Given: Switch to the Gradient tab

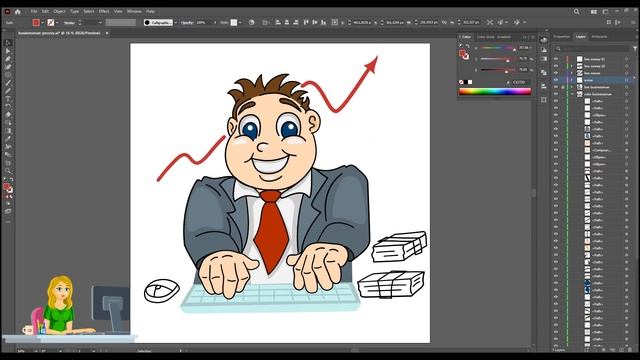Looking at the screenshot, I should click(x=504, y=37).
